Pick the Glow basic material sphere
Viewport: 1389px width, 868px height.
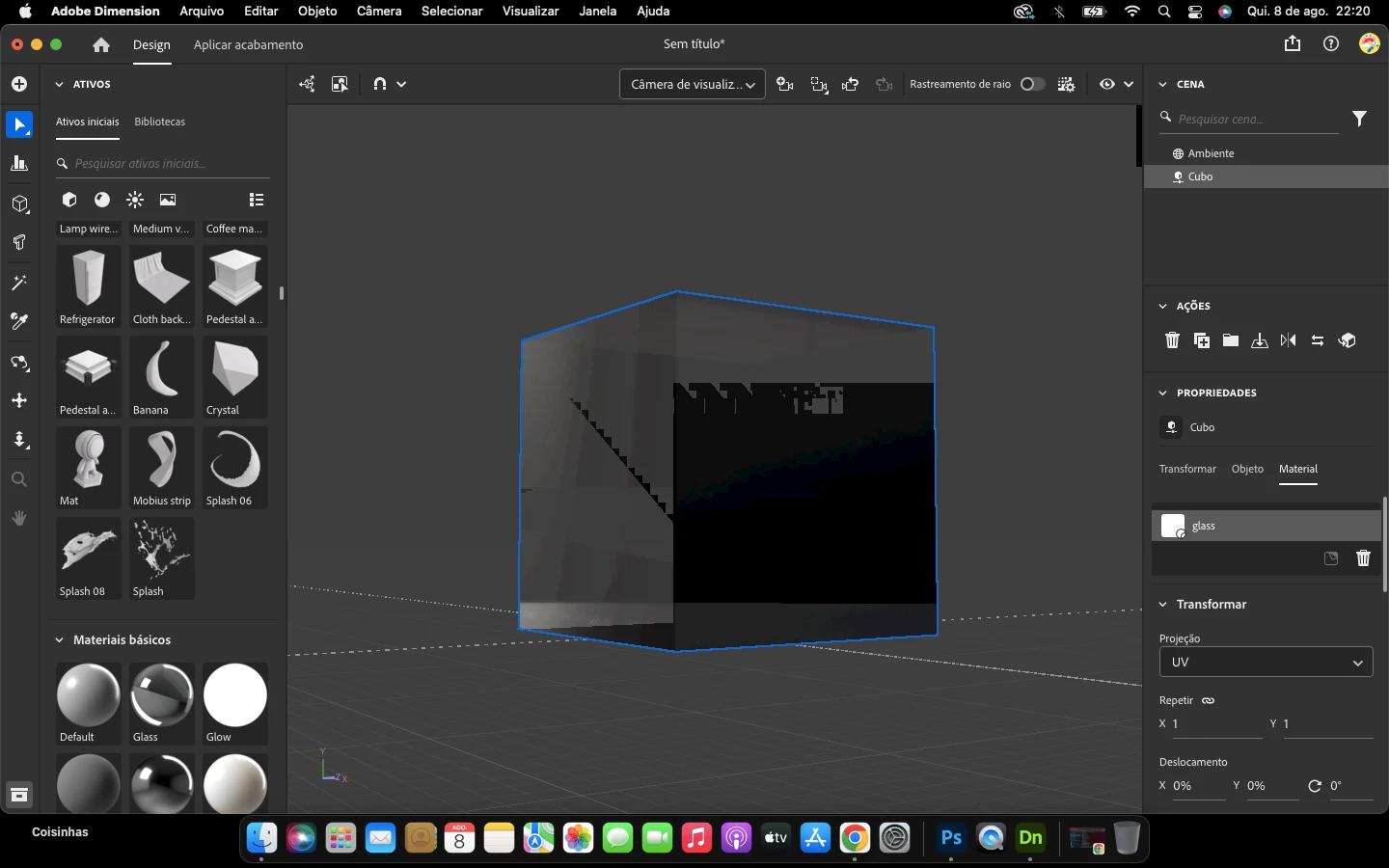[235, 694]
